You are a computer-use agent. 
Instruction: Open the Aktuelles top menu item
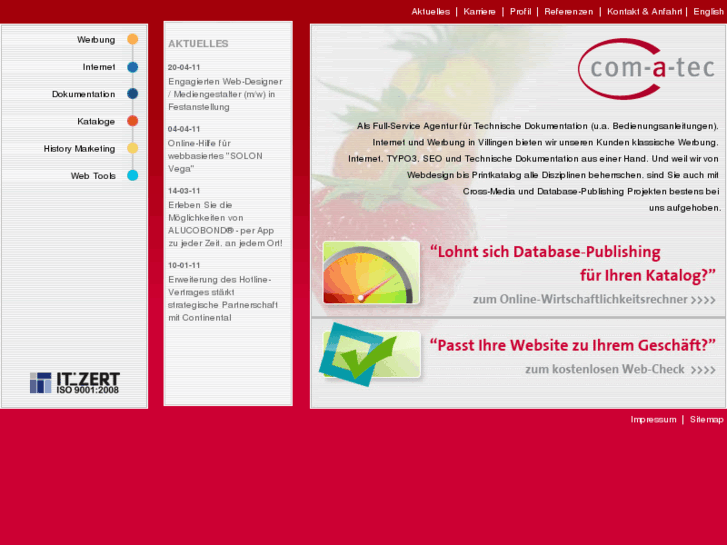pos(431,12)
